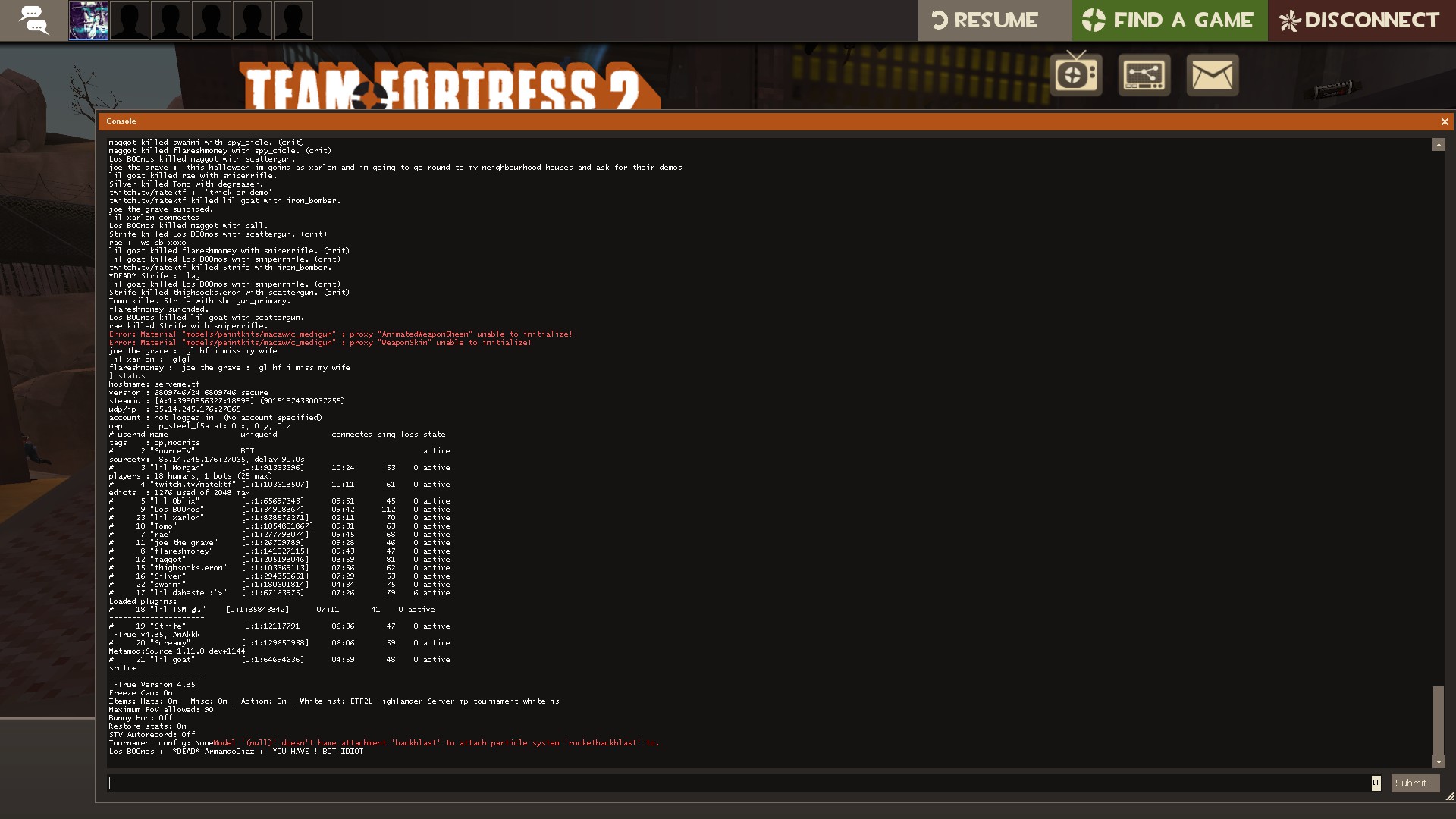Open the streaming network share icon
Image resolution: width=1456 pixels, height=819 pixels.
(x=1144, y=74)
